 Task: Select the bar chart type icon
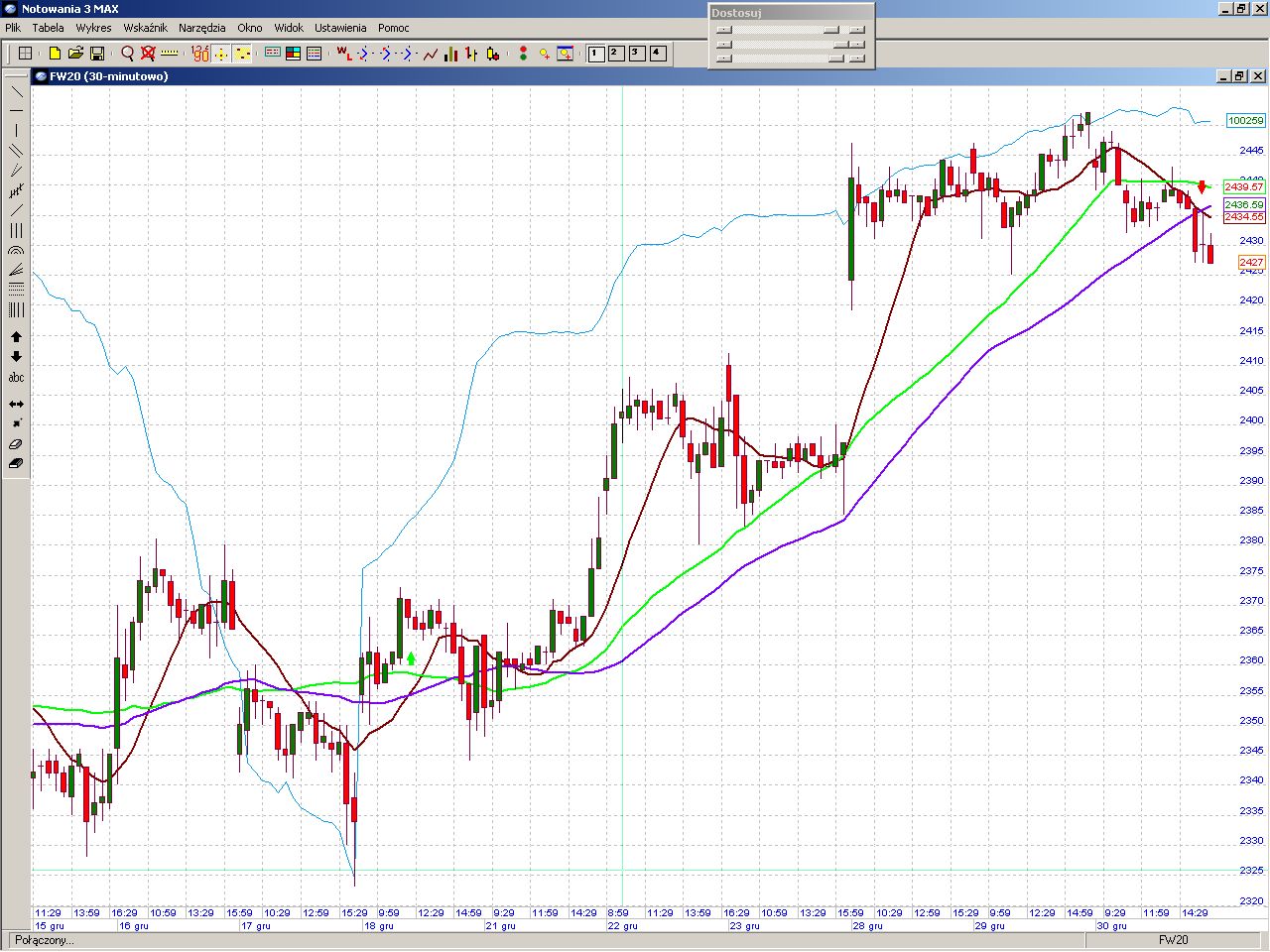450,54
